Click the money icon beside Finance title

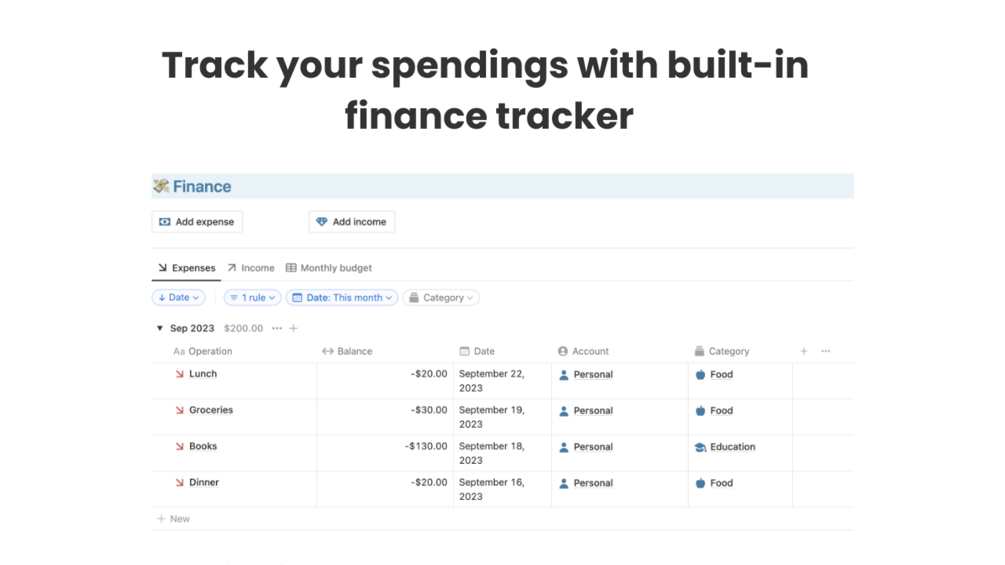tap(161, 186)
